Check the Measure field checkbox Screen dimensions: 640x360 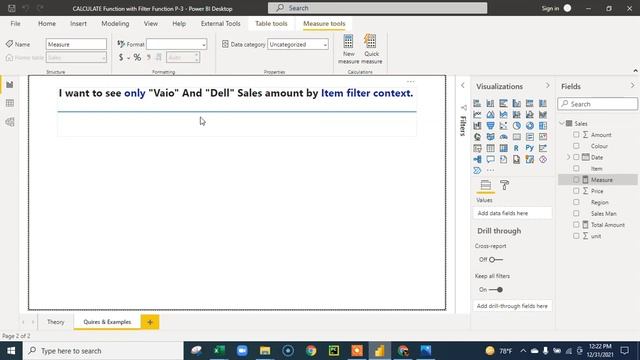(x=576, y=180)
